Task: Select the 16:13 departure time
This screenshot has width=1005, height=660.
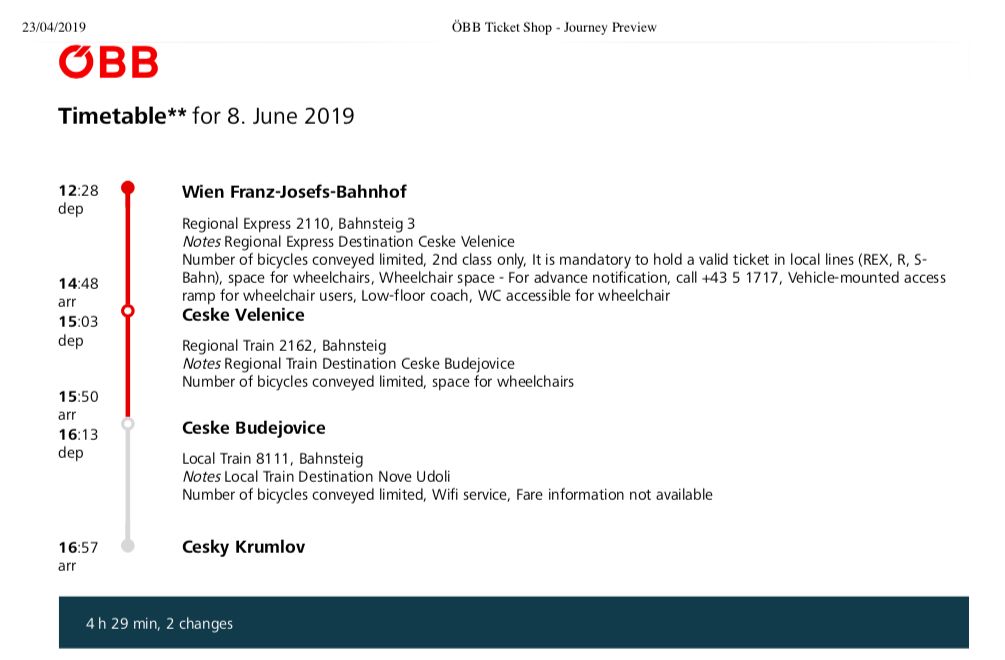Action: coord(78,434)
